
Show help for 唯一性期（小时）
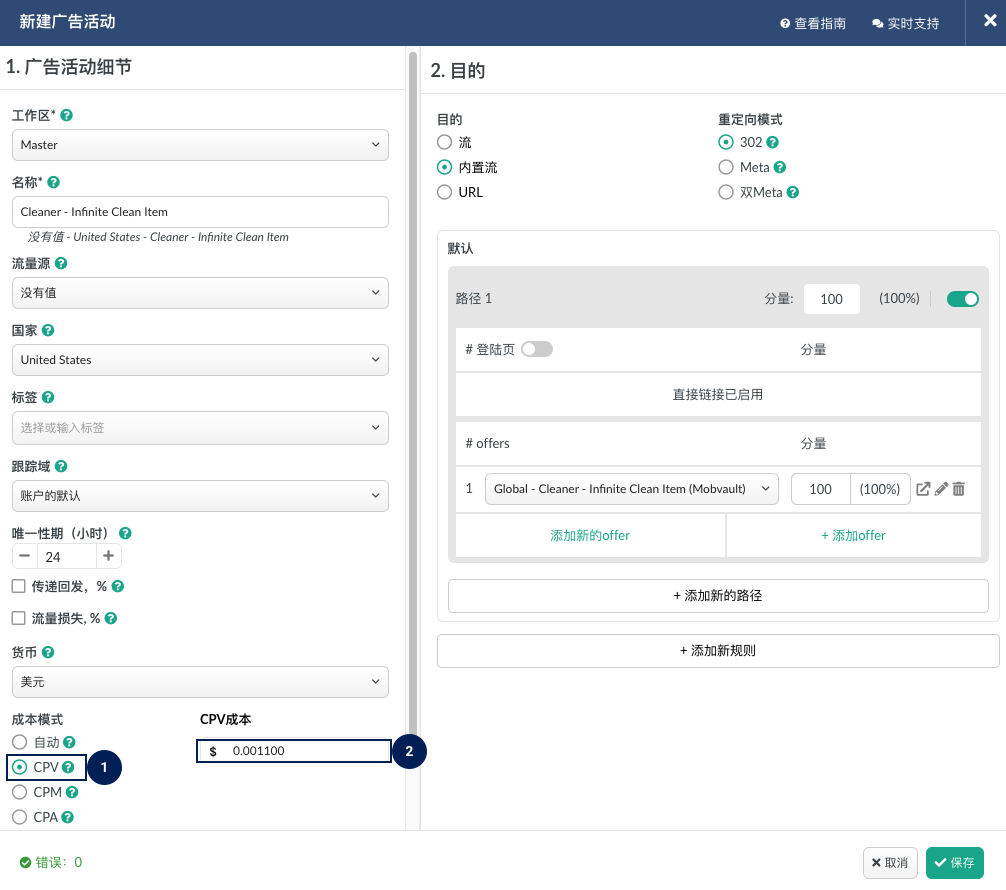point(126,533)
